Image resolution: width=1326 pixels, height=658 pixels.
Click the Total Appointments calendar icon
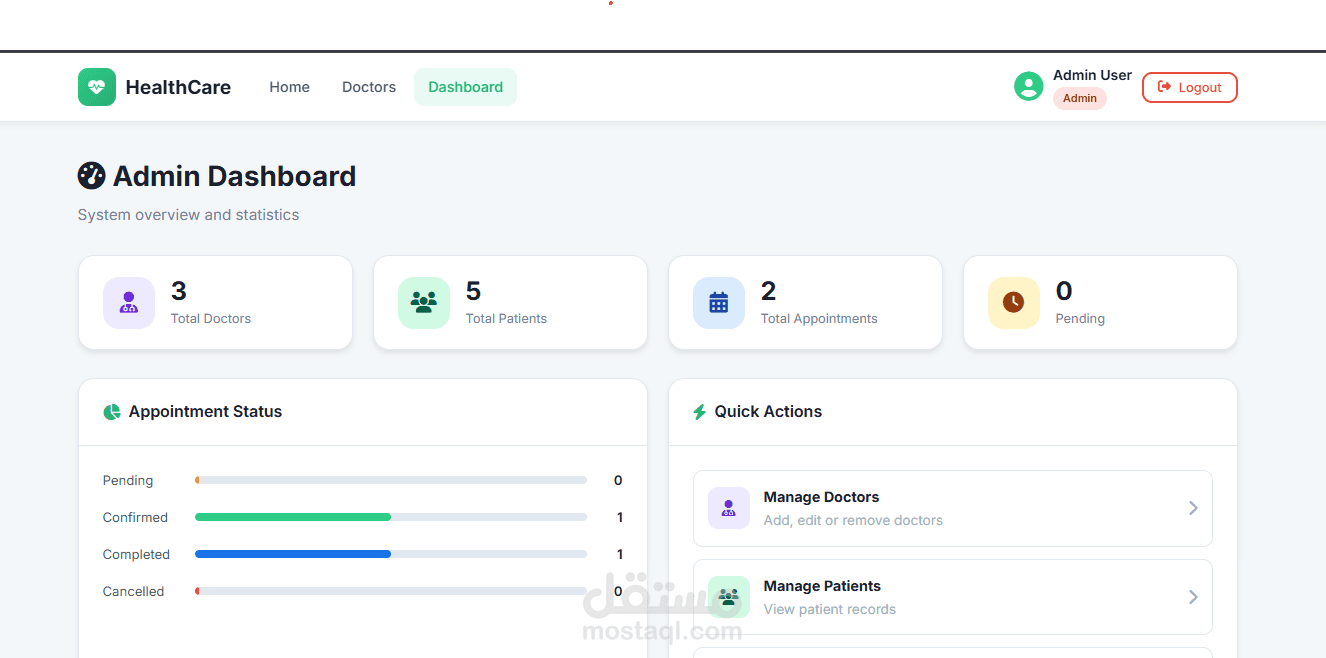pyautogui.click(x=719, y=303)
